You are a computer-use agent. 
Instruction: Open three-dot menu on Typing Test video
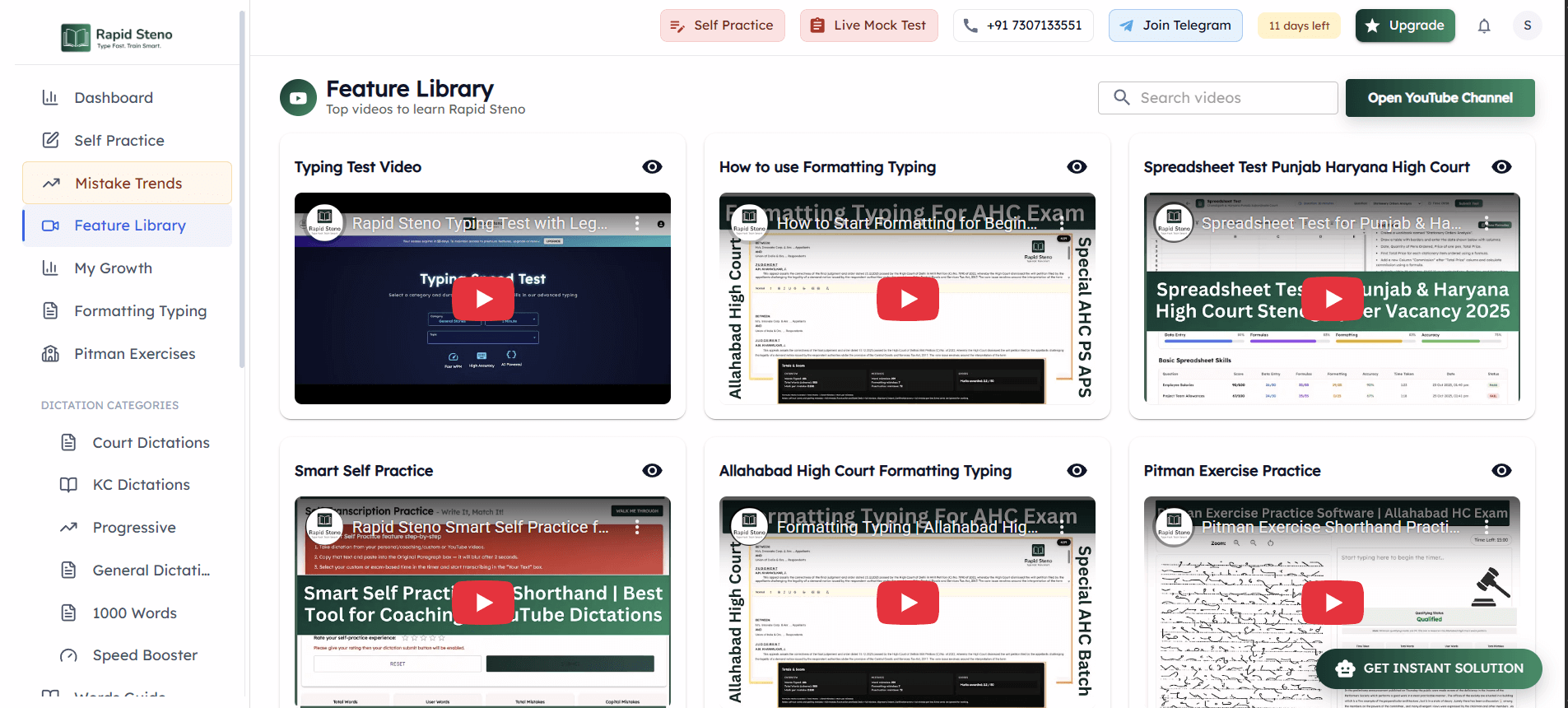[x=637, y=223]
